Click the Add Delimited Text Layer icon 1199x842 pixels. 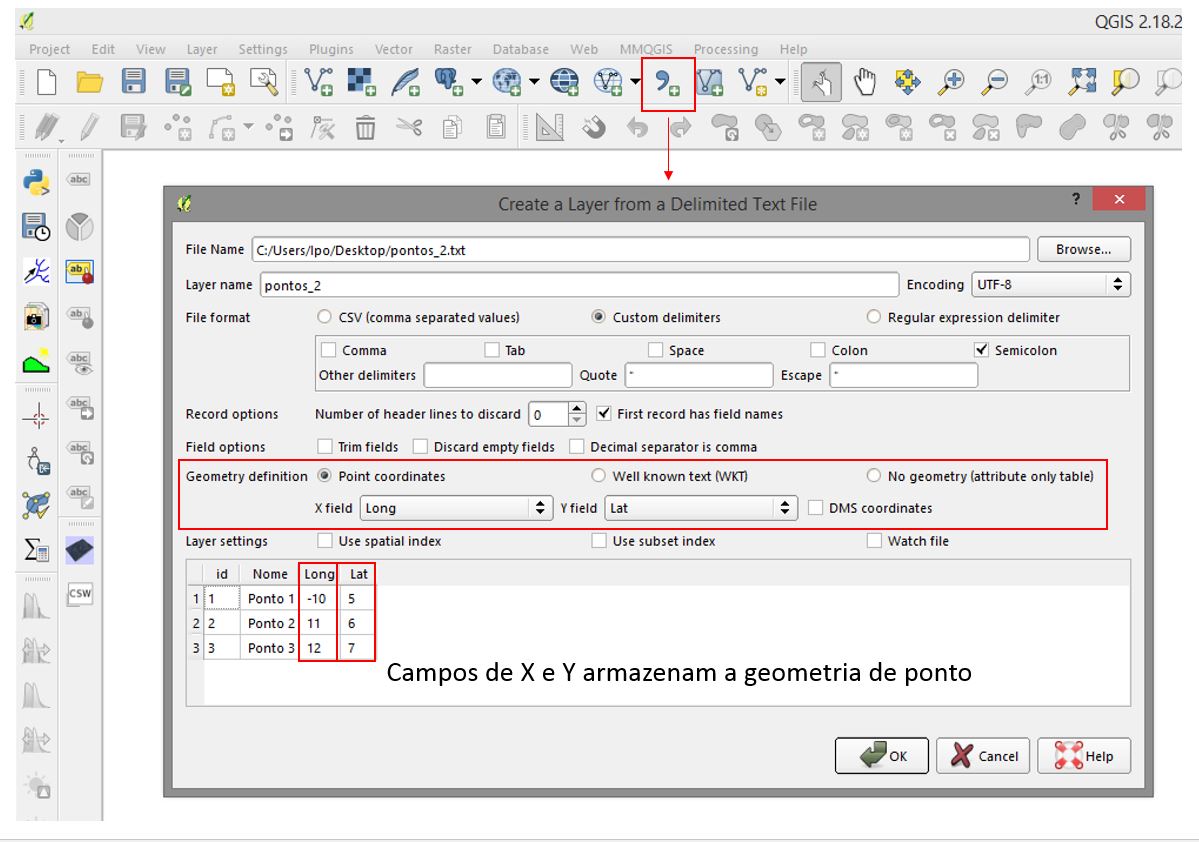coord(667,82)
